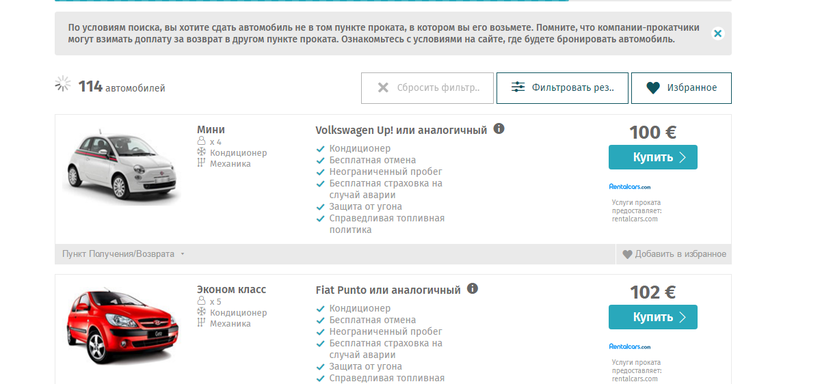The width and height of the screenshot is (820, 384).
Task: Click the Fiat Punto или аналогичный title
Action: click(x=388, y=290)
